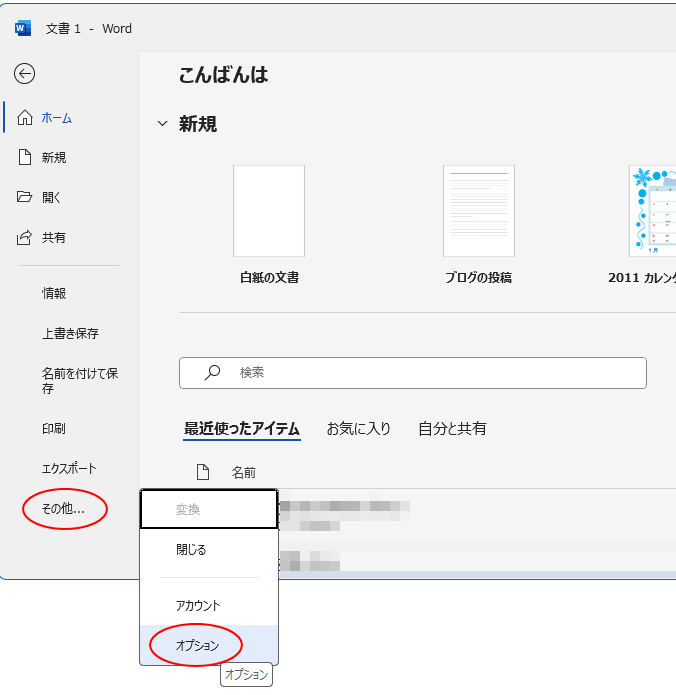Collapse the 新規 section chevron
The height and width of the screenshot is (695, 676).
point(163,124)
